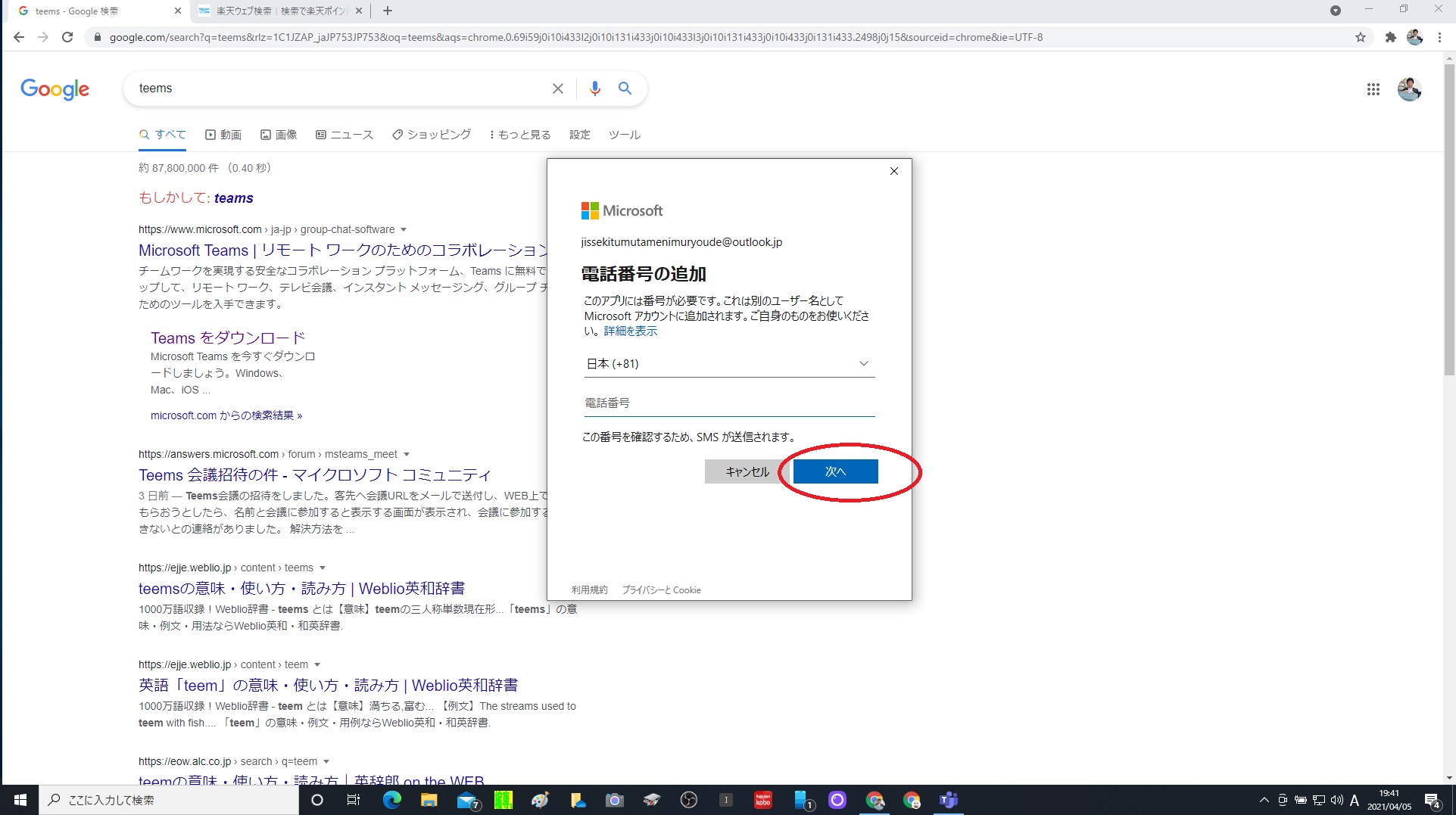Open Rakuten Kobo from taskbar
1456x815 pixels.
(762, 800)
